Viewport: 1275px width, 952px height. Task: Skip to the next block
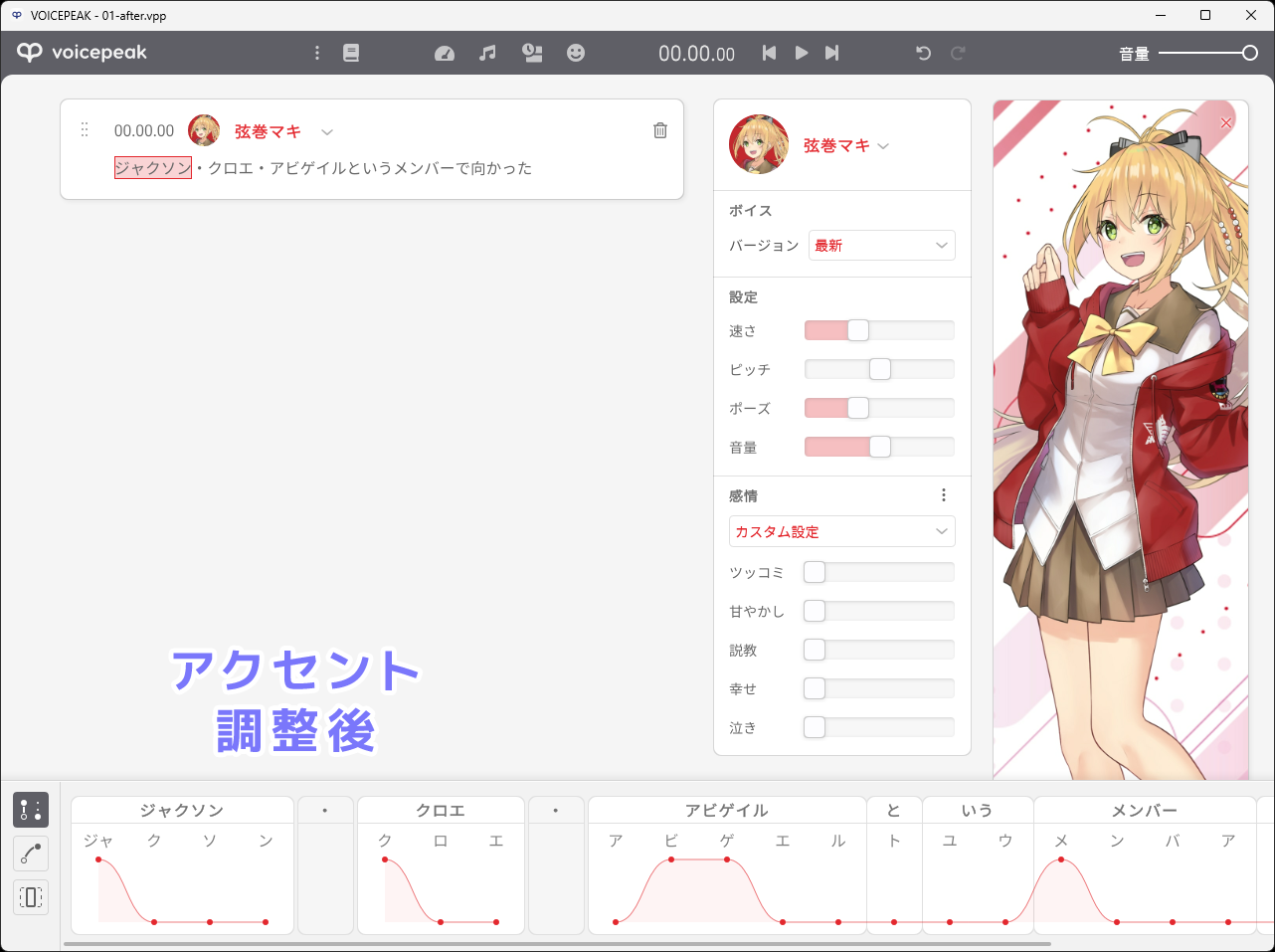click(x=832, y=53)
